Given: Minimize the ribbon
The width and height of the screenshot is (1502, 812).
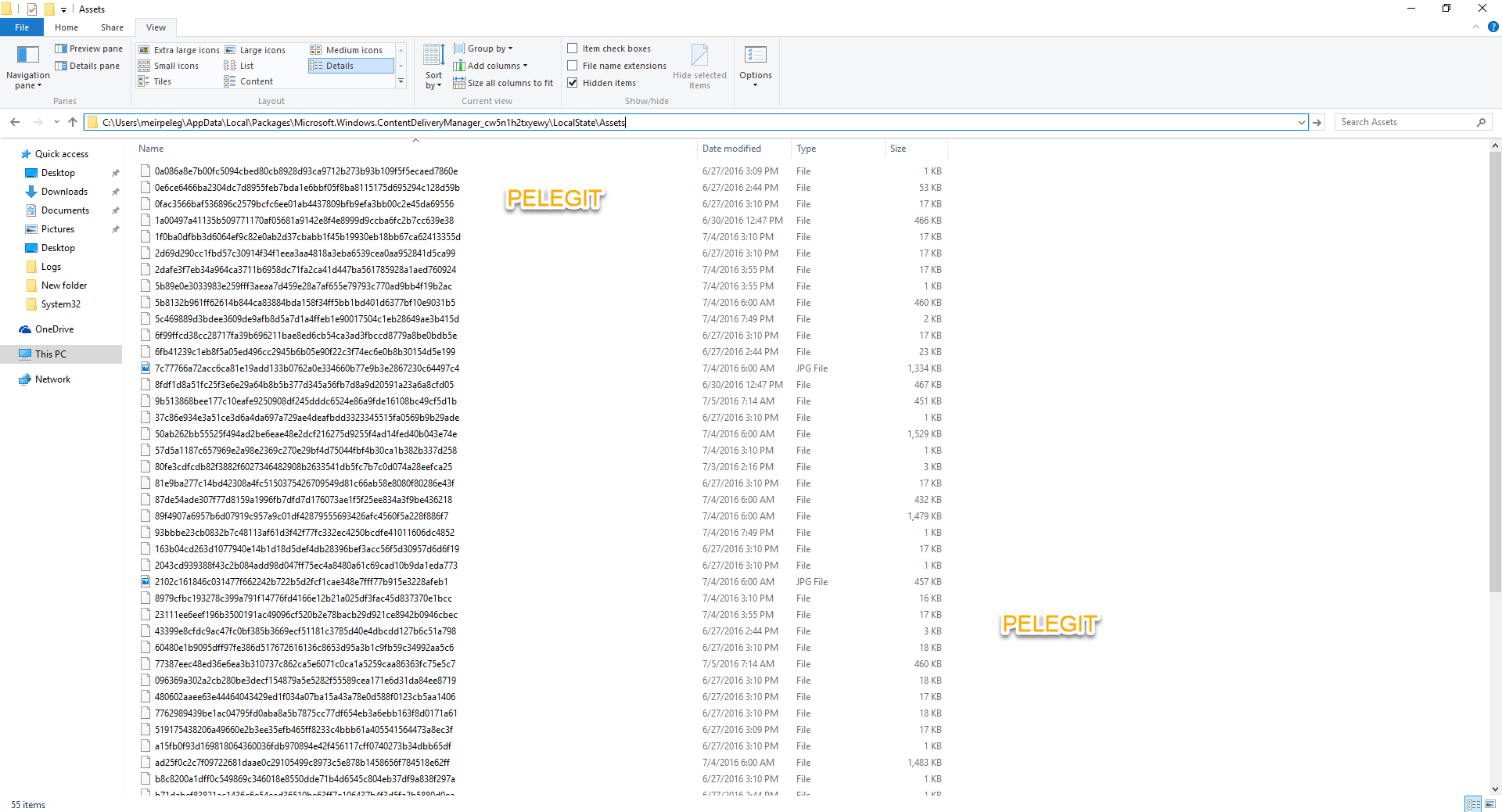Looking at the screenshot, I should tap(1476, 27).
